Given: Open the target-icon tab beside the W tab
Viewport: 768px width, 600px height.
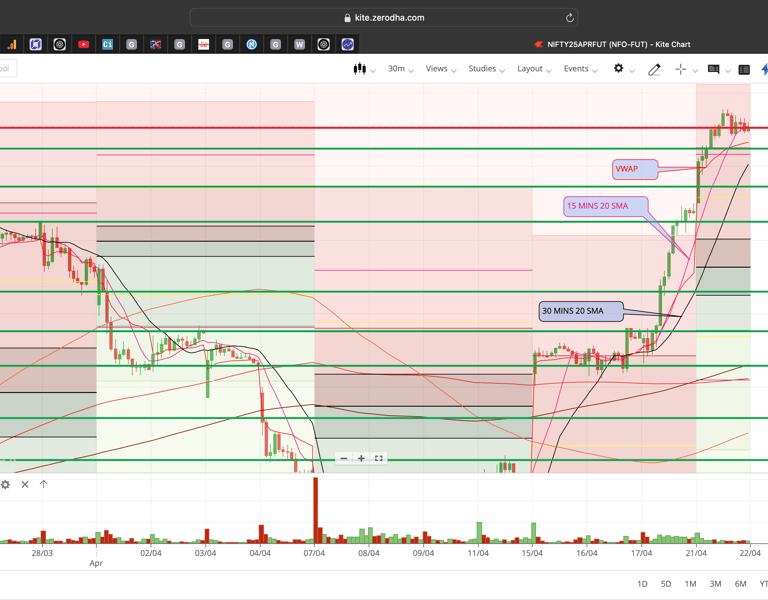Looking at the screenshot, I should [x=323, y=45].
